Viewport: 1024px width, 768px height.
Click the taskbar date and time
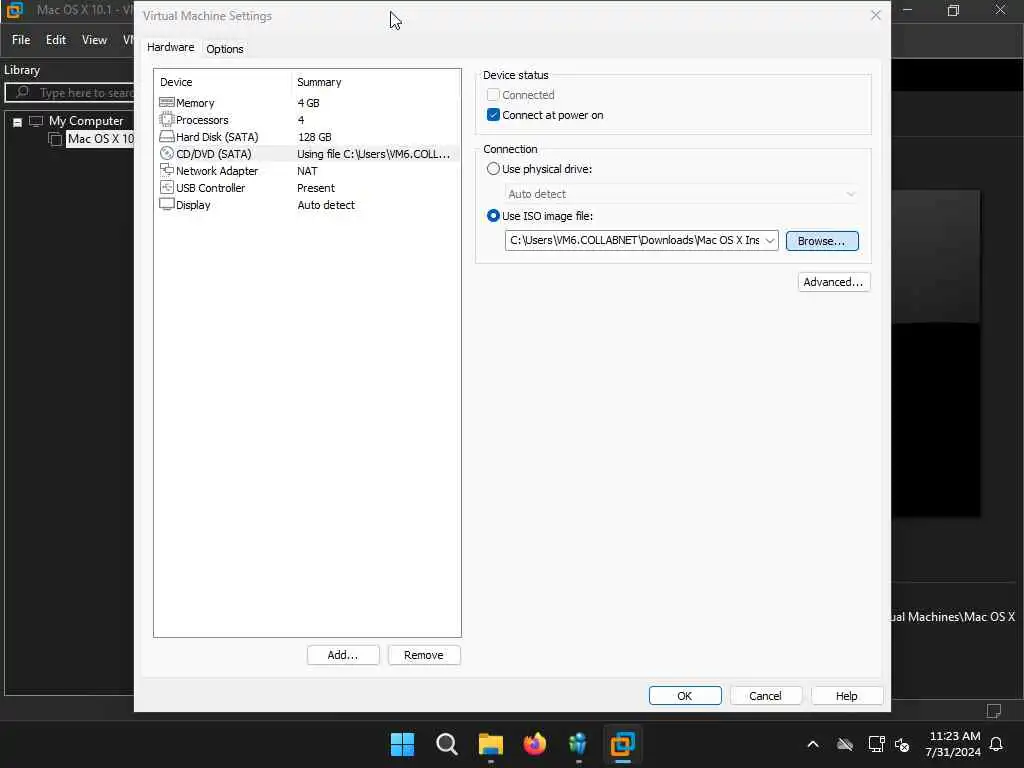(x=953, y=744)
